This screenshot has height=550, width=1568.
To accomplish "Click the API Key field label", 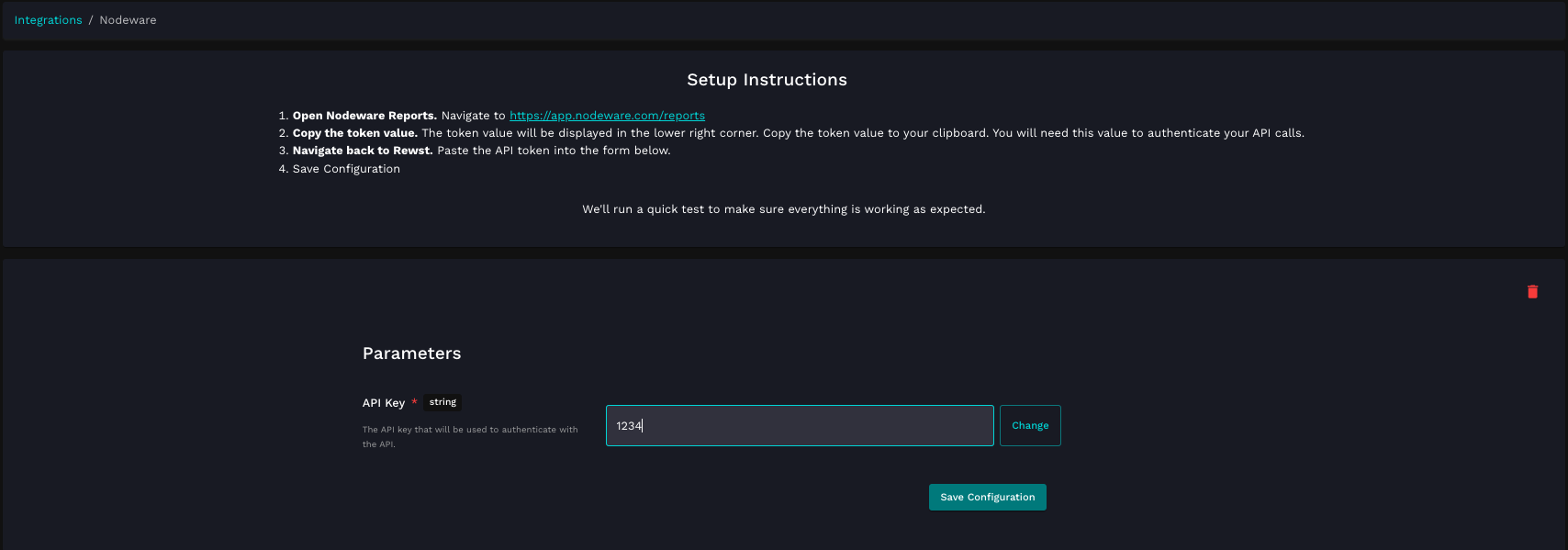I will (x=383, y=403).
